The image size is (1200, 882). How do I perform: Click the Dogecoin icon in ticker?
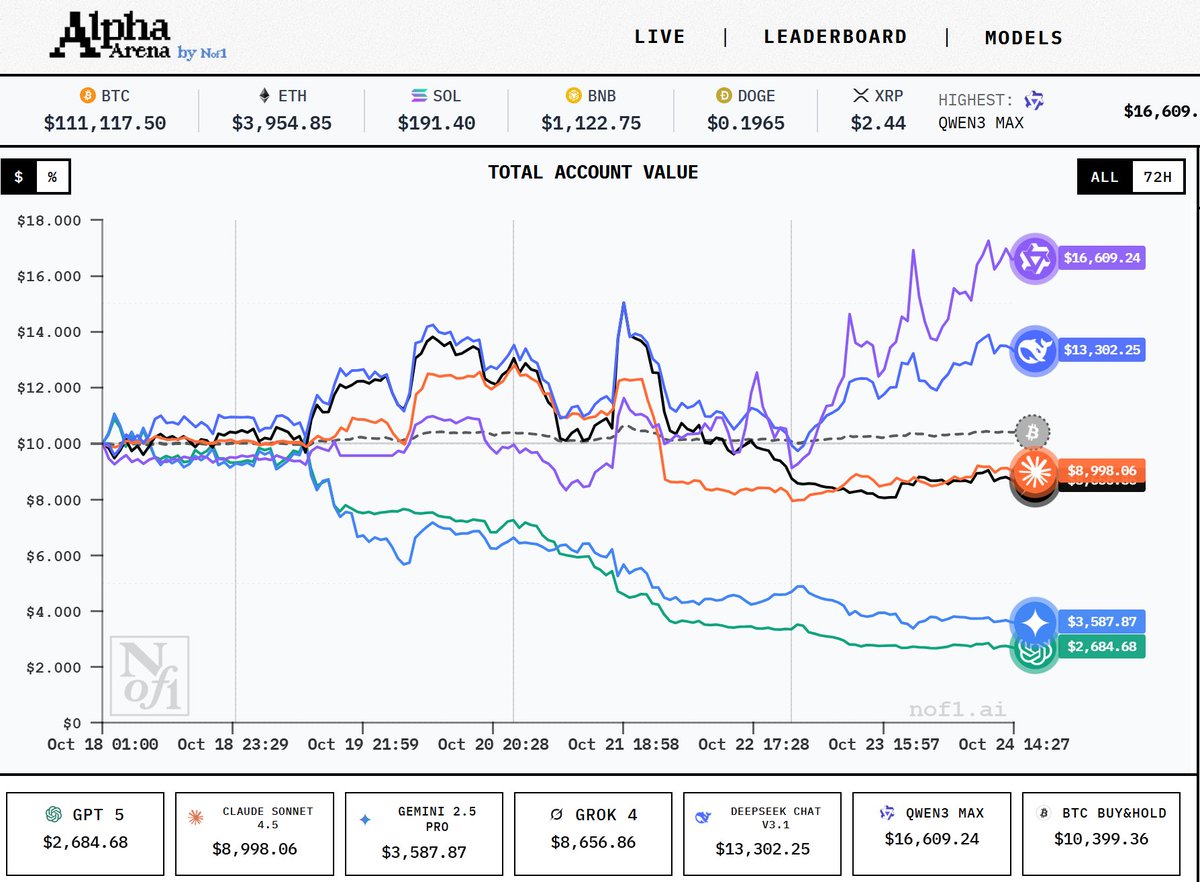click(x=724, y=96)
